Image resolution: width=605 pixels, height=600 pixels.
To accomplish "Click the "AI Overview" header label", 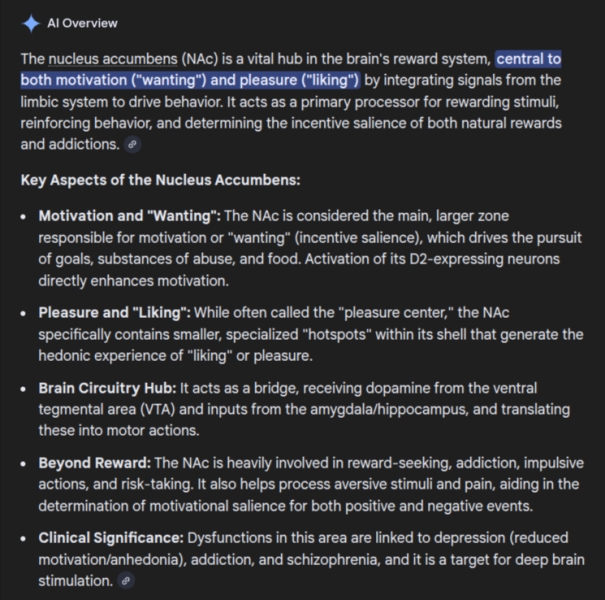I will [82, 23].
